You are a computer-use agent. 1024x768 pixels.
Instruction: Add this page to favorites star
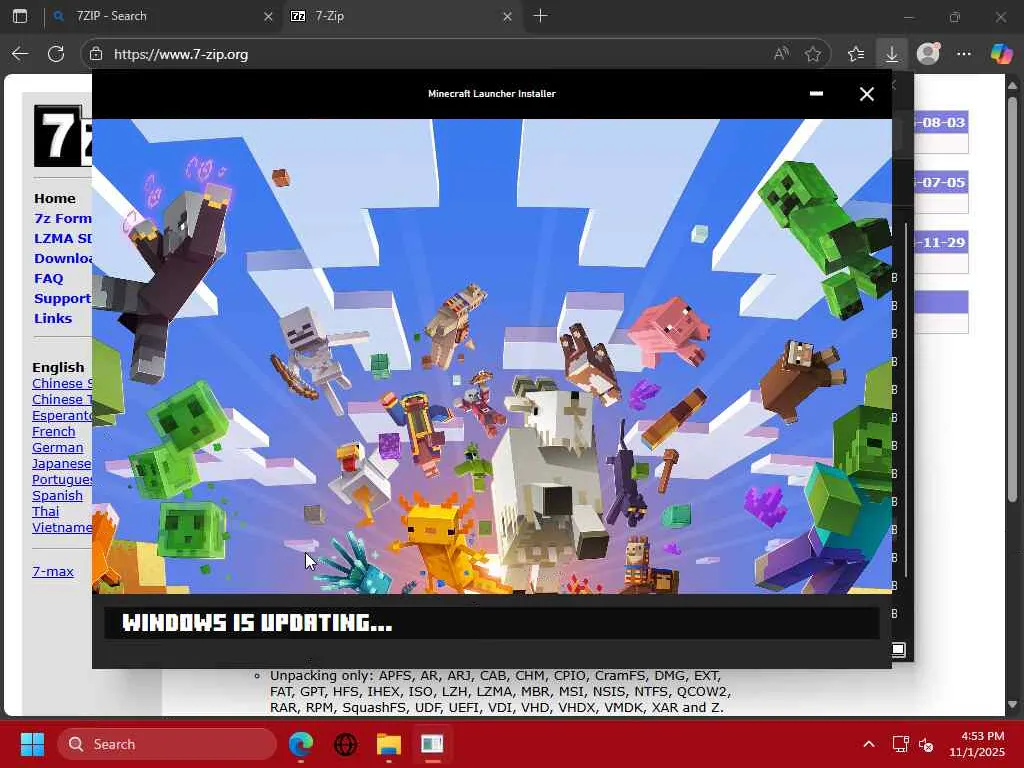pos(813,54)
